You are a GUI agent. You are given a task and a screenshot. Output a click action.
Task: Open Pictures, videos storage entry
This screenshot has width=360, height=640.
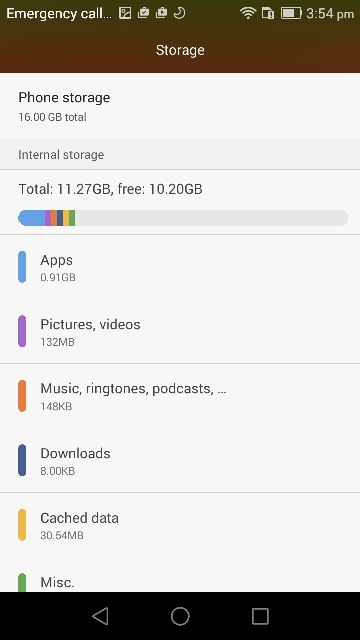tap(180, 331)
